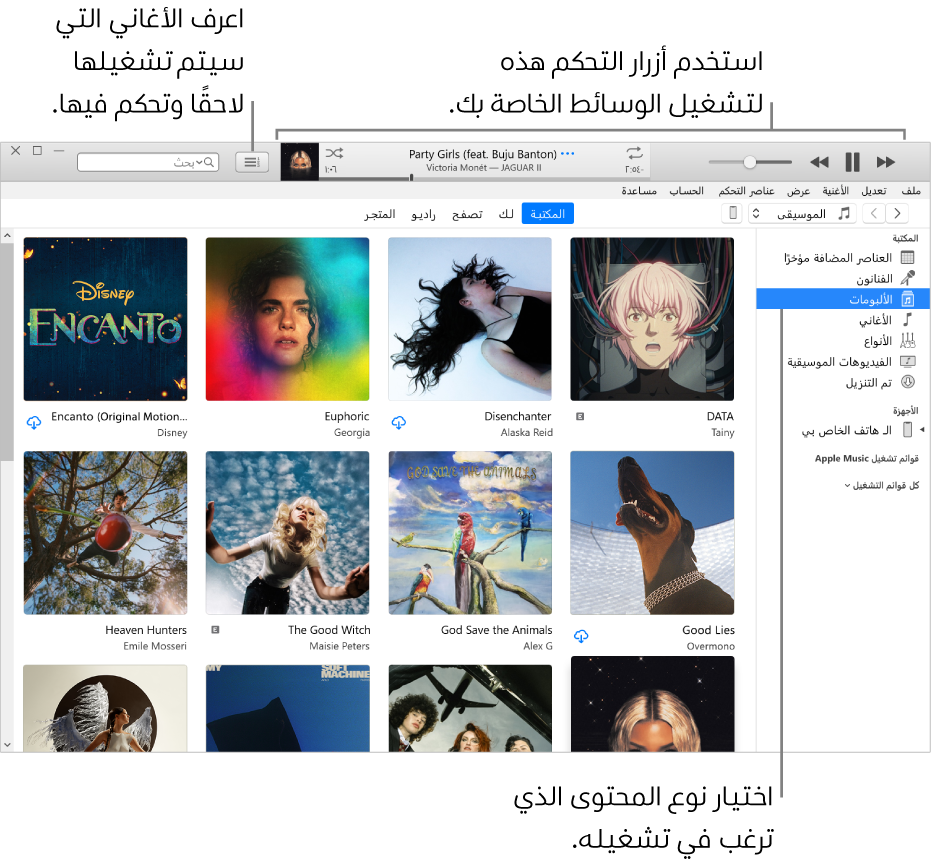Switch to the المكتبة tab

coord(547,214)
